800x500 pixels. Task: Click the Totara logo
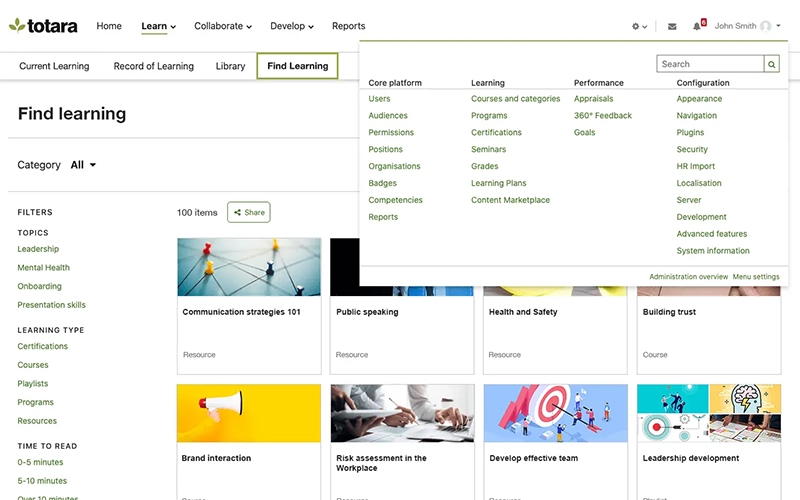(43, 26)
